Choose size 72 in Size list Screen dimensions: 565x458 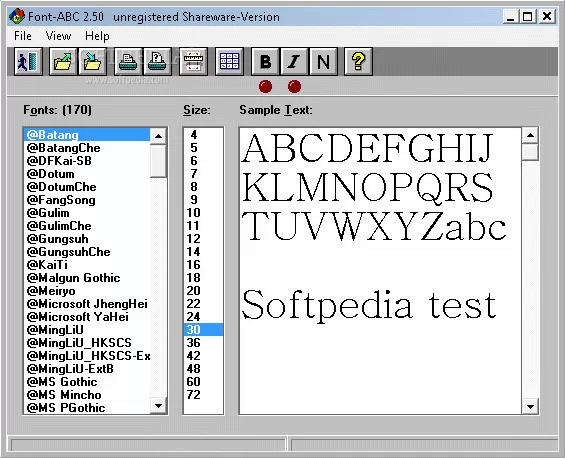pyautogui.click(x=203, y=395)
